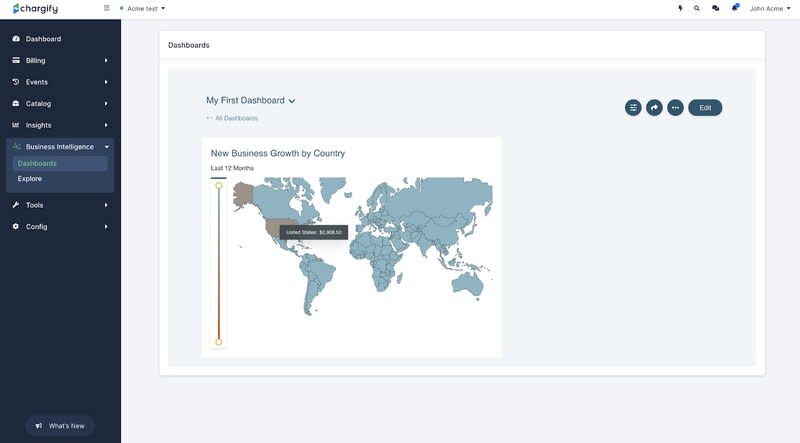Click the Dashboard gauge icon

[16, 39]
